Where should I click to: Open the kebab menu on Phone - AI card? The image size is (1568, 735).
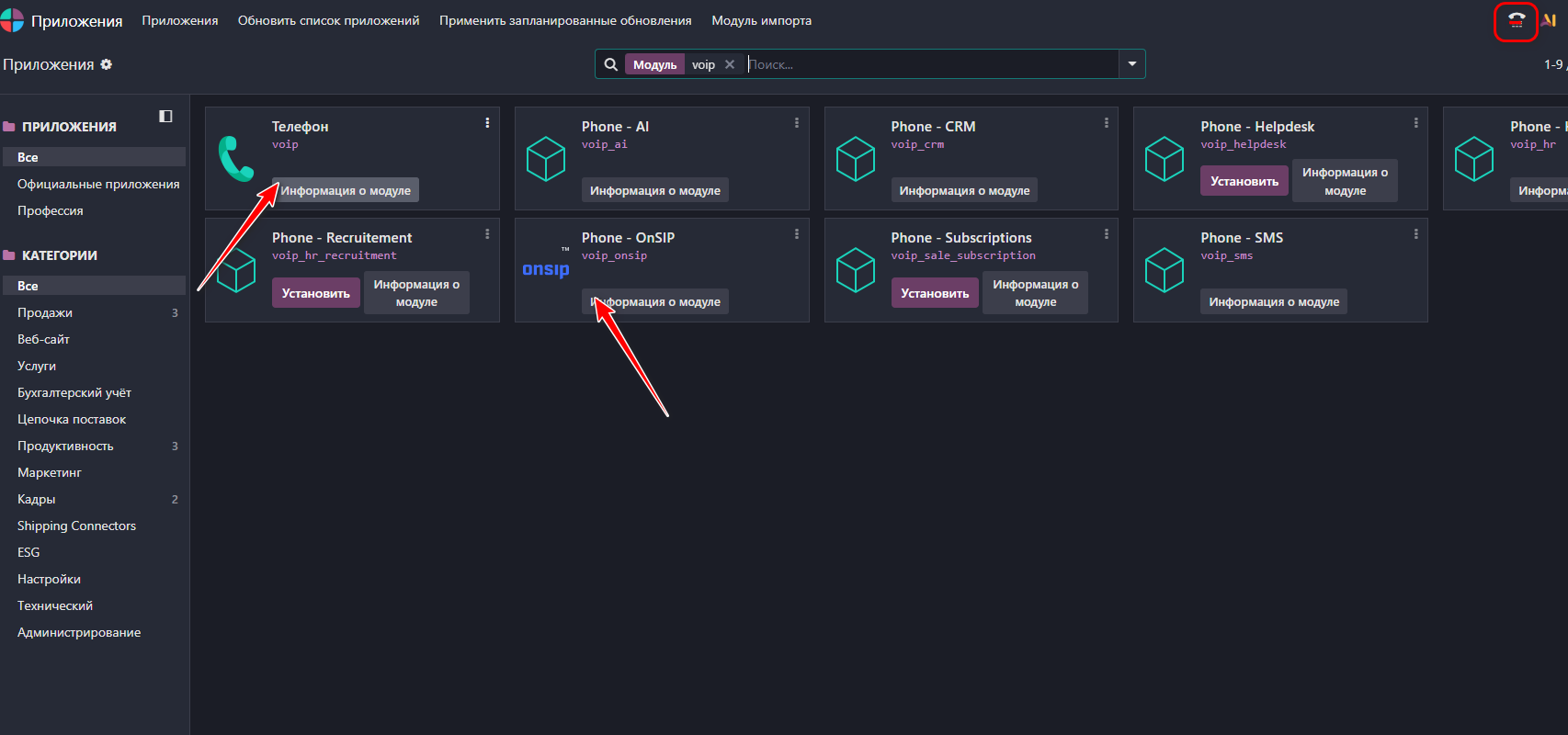[796, 123]
